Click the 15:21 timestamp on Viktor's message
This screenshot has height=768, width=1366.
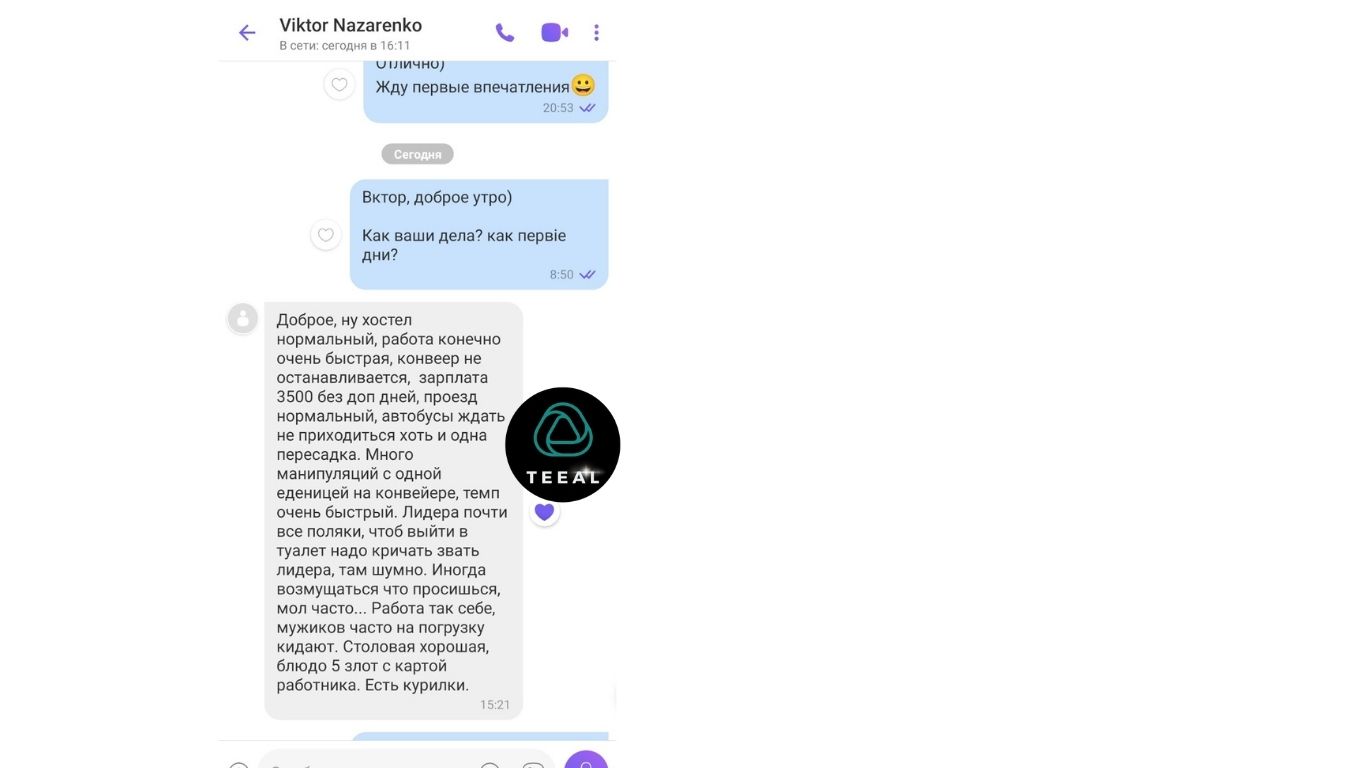click(x=495, y=705)
